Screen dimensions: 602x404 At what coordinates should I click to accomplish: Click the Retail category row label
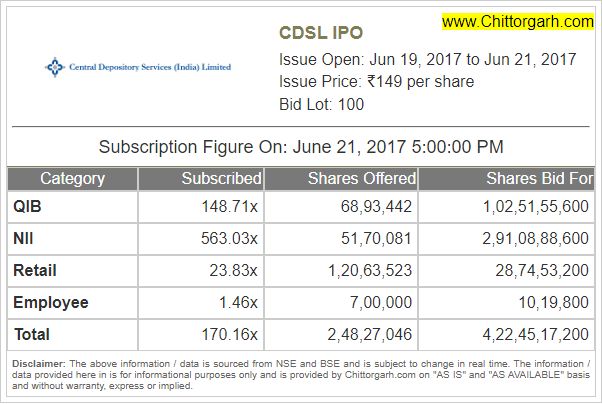pos(35,271)
